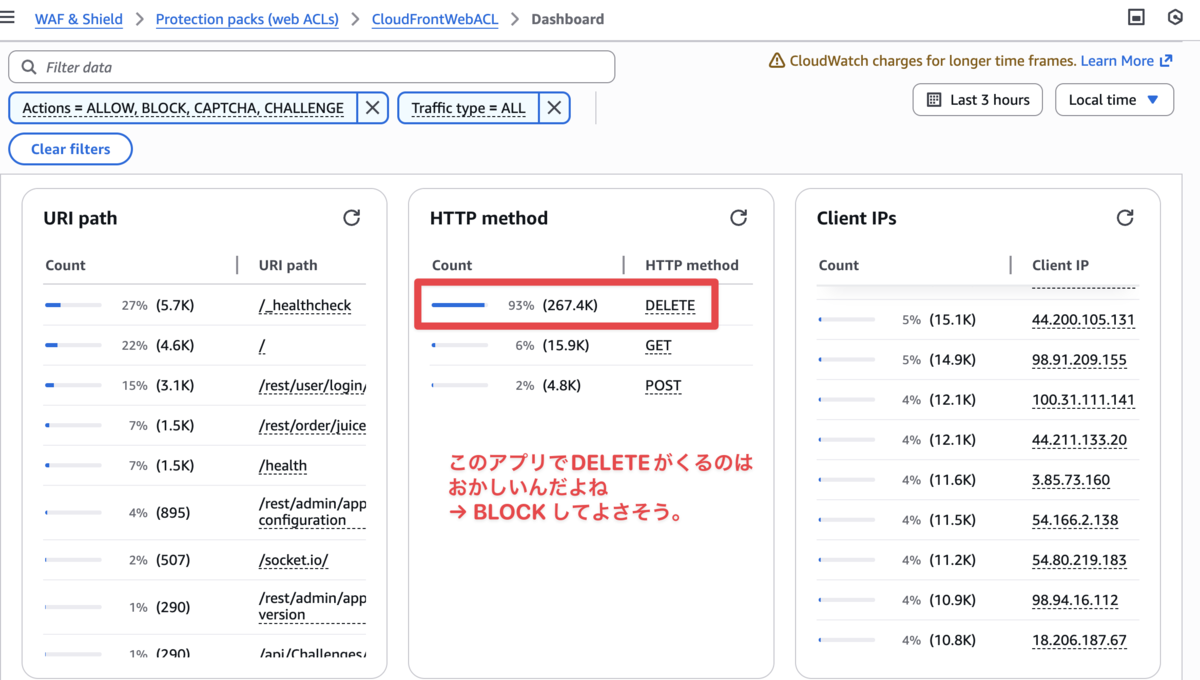Go to WAF & Shield breadcrumb
Viewport: 1200px width, 680px height.
(x=79, y=19)
